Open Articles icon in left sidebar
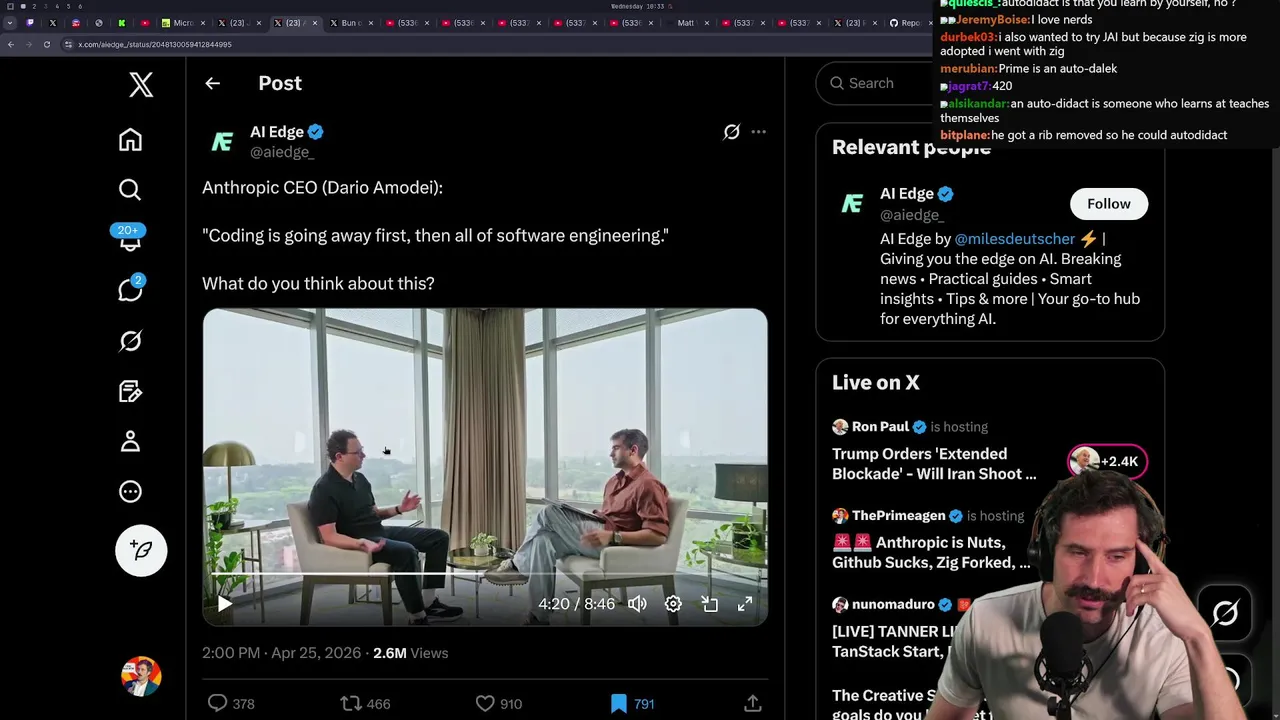 (x=130, y=391)
